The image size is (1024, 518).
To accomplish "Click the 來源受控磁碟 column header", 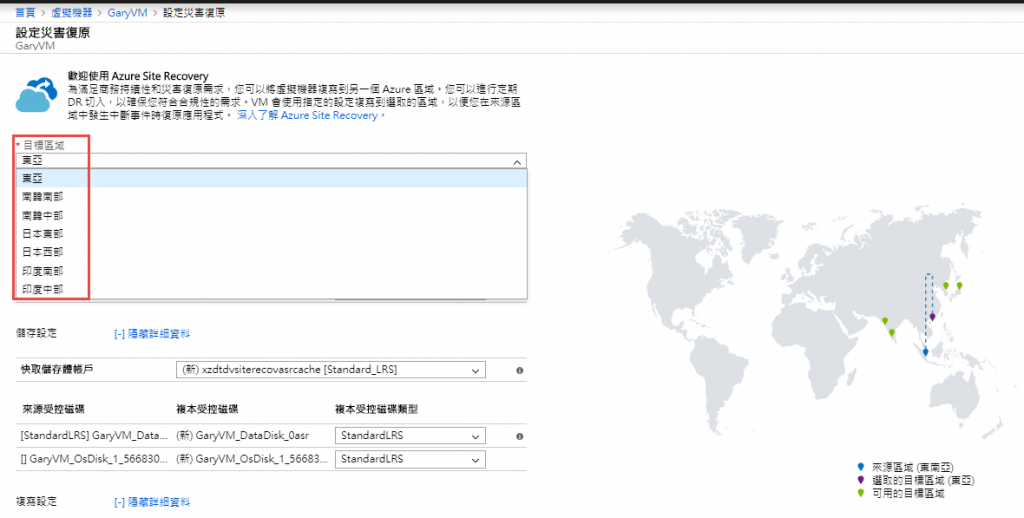I will click(x=53, y=410).
